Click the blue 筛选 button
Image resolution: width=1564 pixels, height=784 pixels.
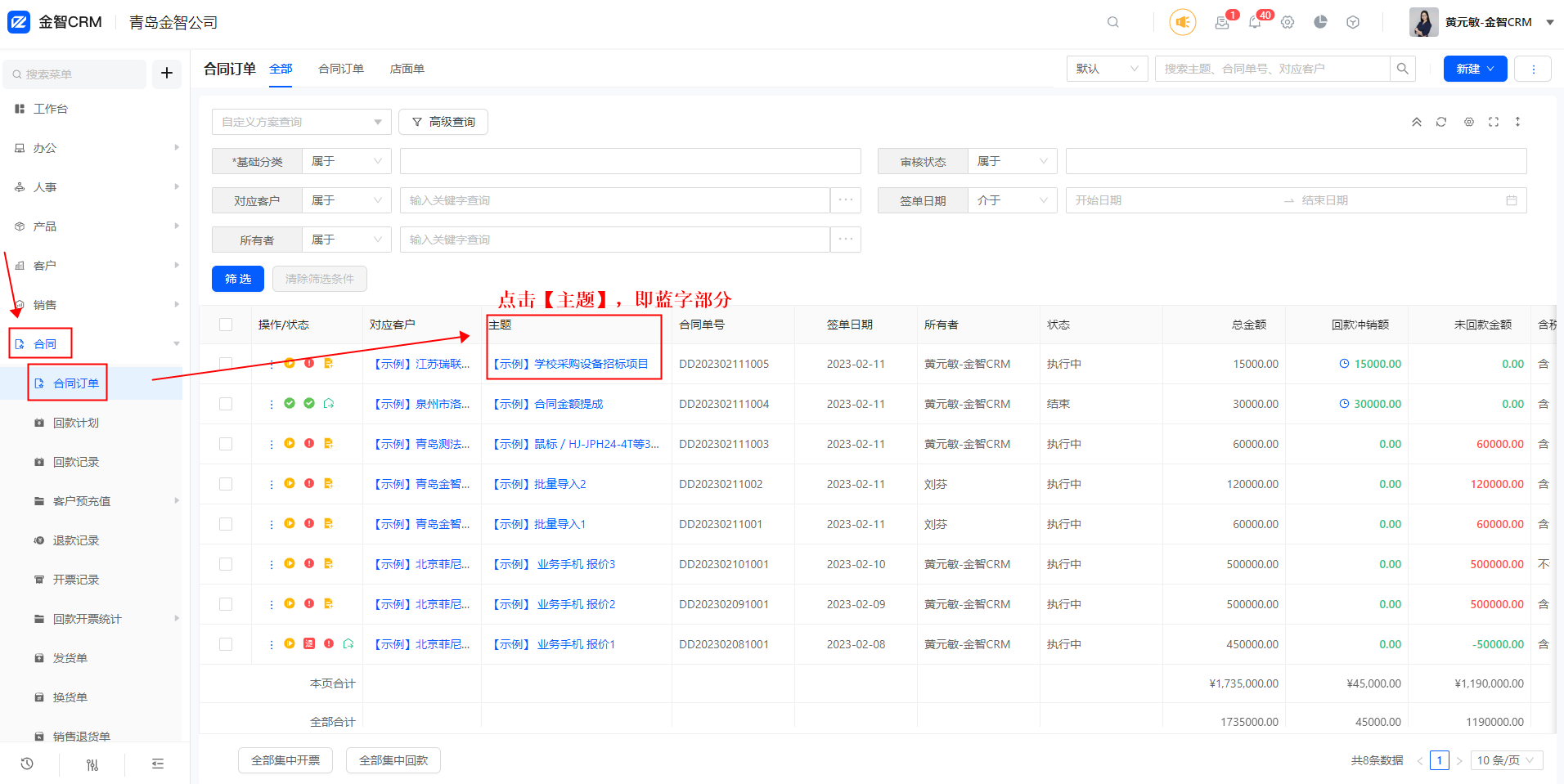[238, 279]
